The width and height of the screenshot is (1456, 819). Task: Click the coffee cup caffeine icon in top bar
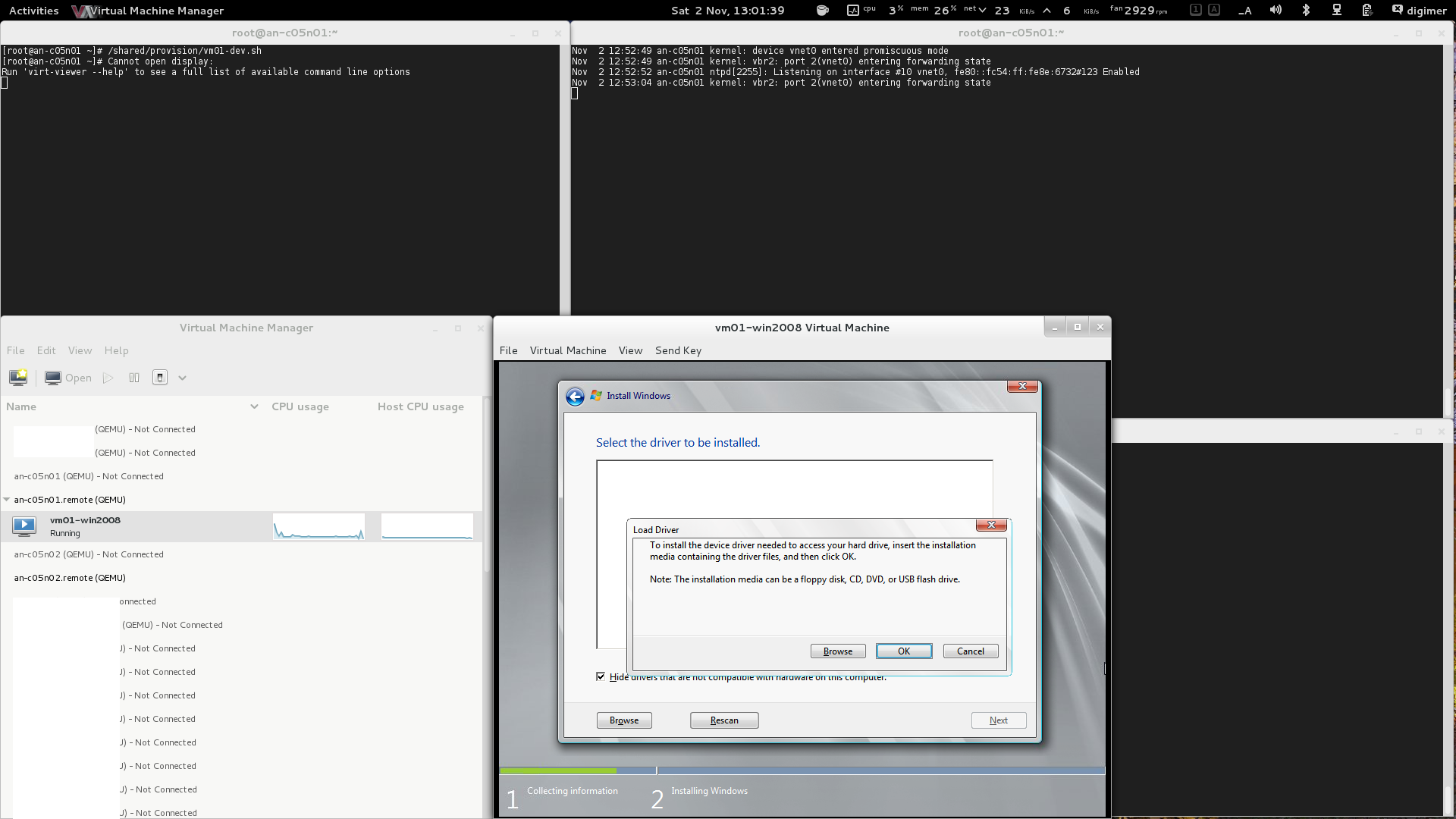coord(823,11)
